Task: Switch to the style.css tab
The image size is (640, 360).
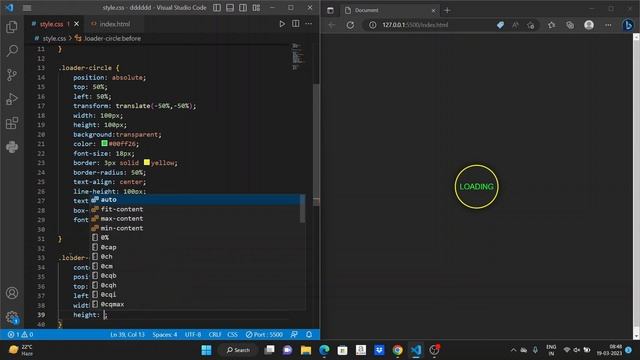Action: click(x=51, y=24)
